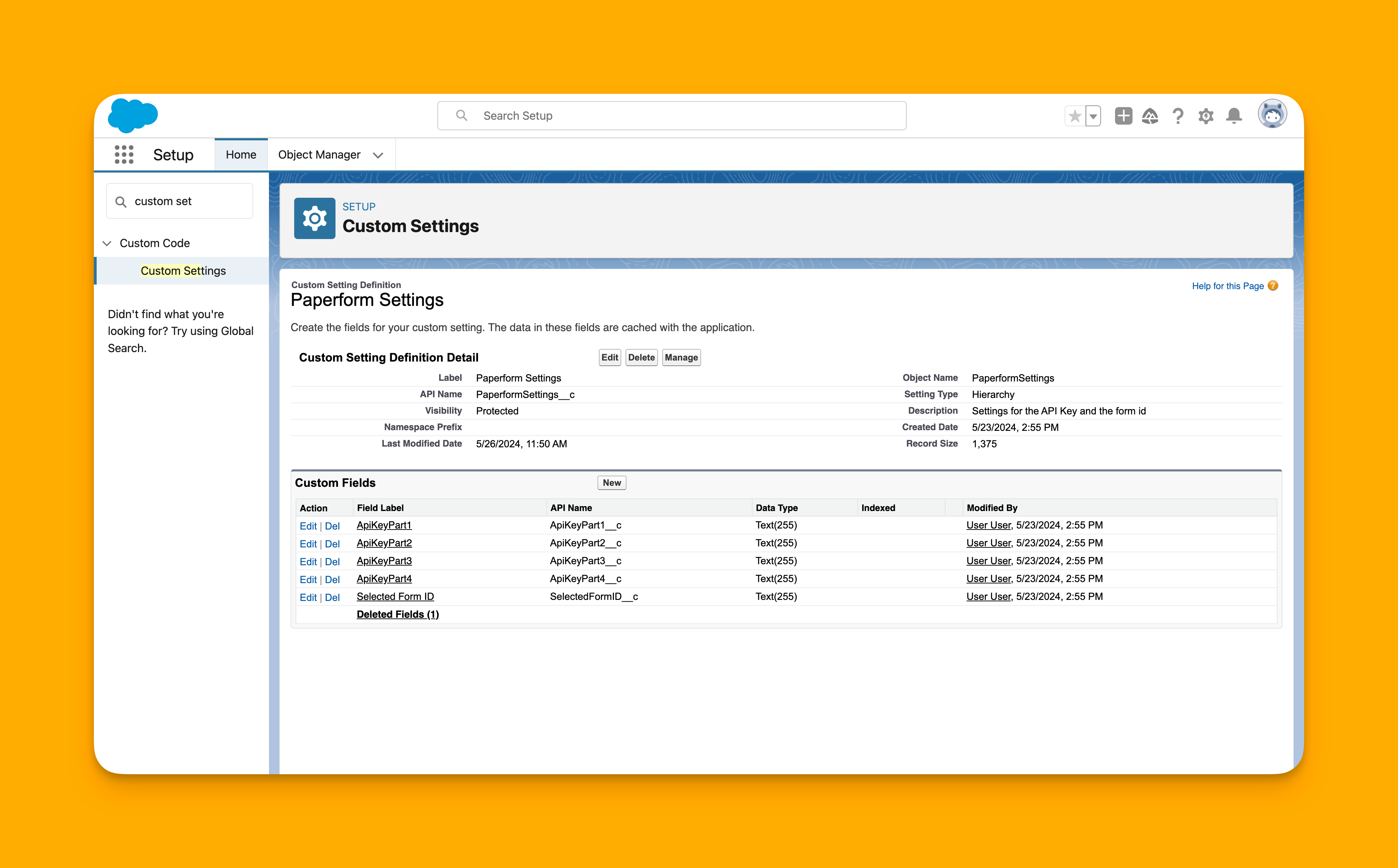
Task: Click Del for ApiKeyPart3 field
Action: pos(332,561)
